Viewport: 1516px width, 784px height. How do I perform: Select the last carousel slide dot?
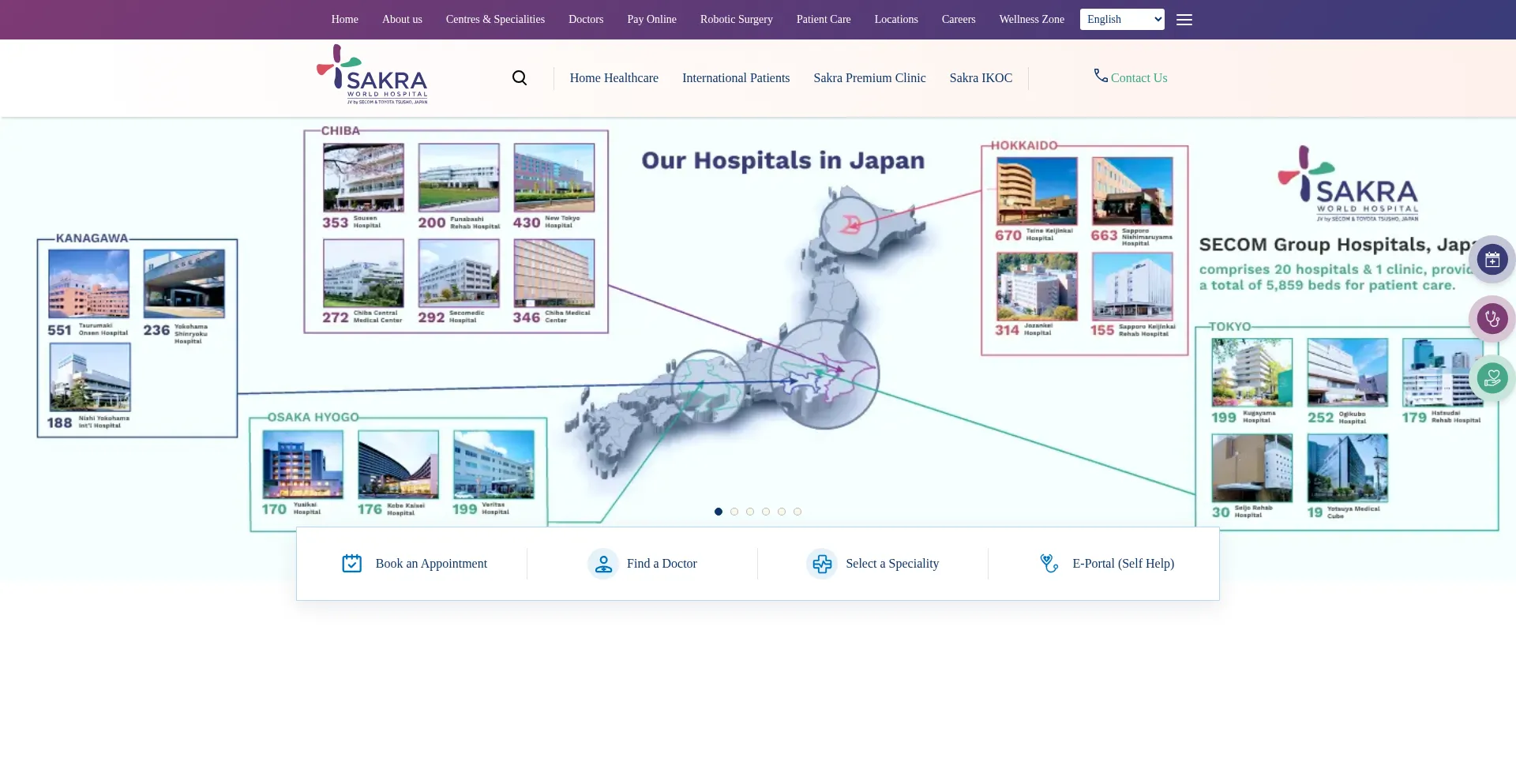click(x=797, y=512)
